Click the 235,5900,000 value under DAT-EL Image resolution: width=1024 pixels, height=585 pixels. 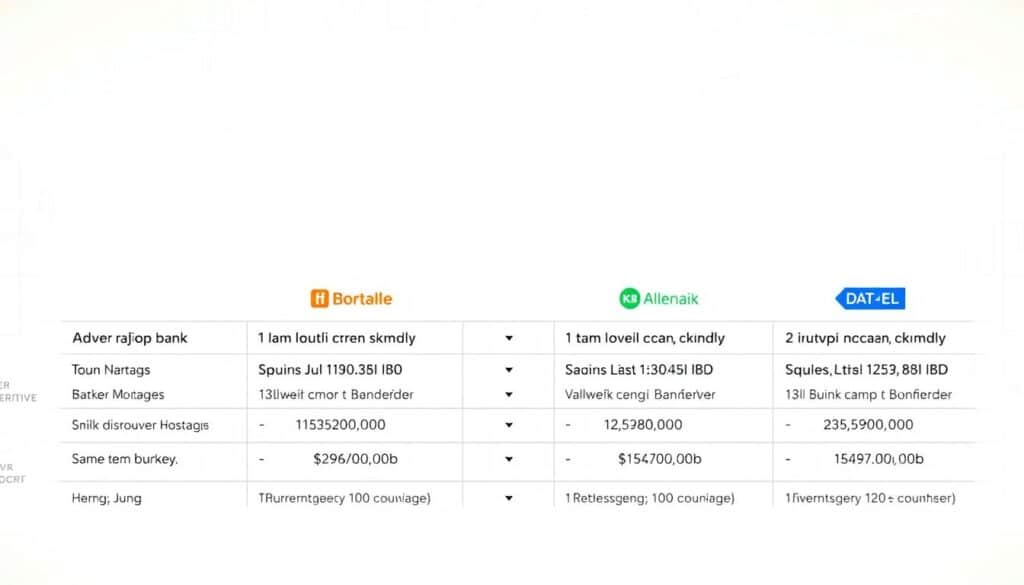coord(867,425)
